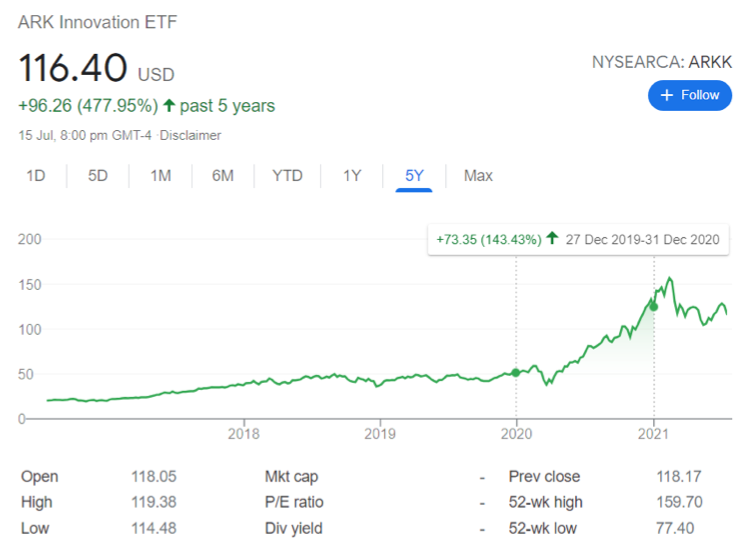The width and height of the screenshot is (756, 556).
Task: Switch to the 6M chart range
Action: coord(222,176)
